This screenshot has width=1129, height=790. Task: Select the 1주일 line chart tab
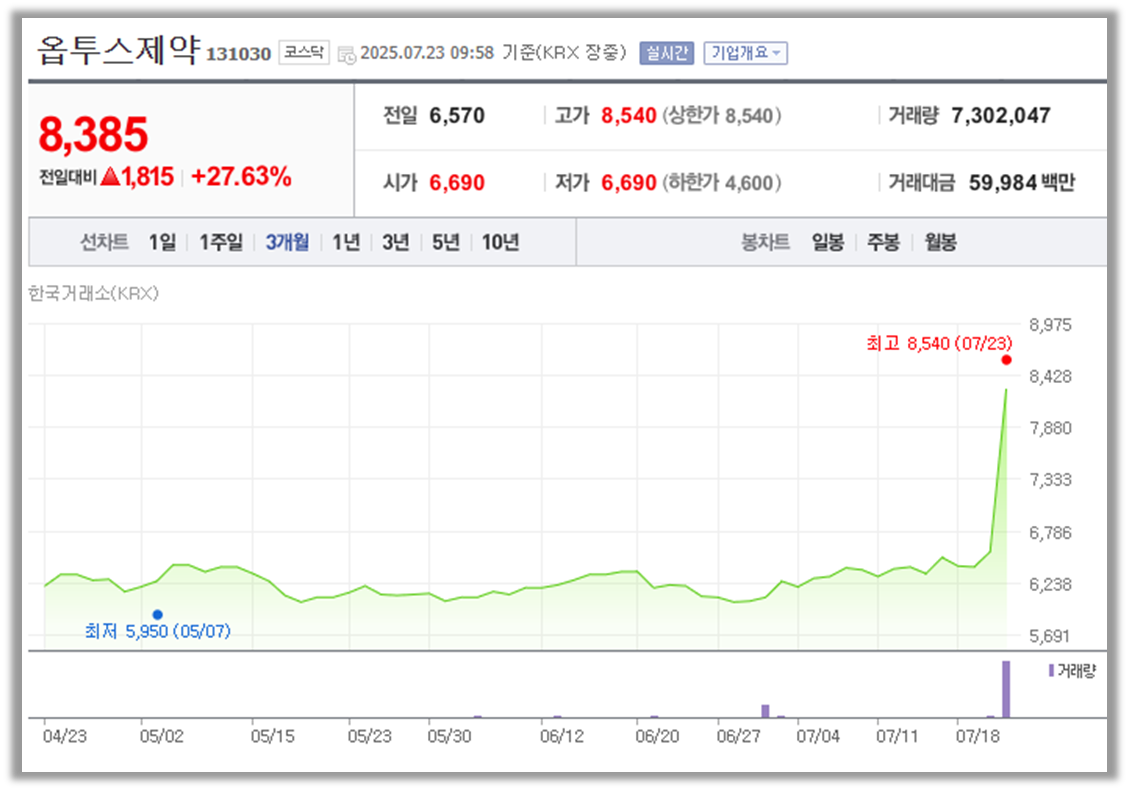pos(220,242)
